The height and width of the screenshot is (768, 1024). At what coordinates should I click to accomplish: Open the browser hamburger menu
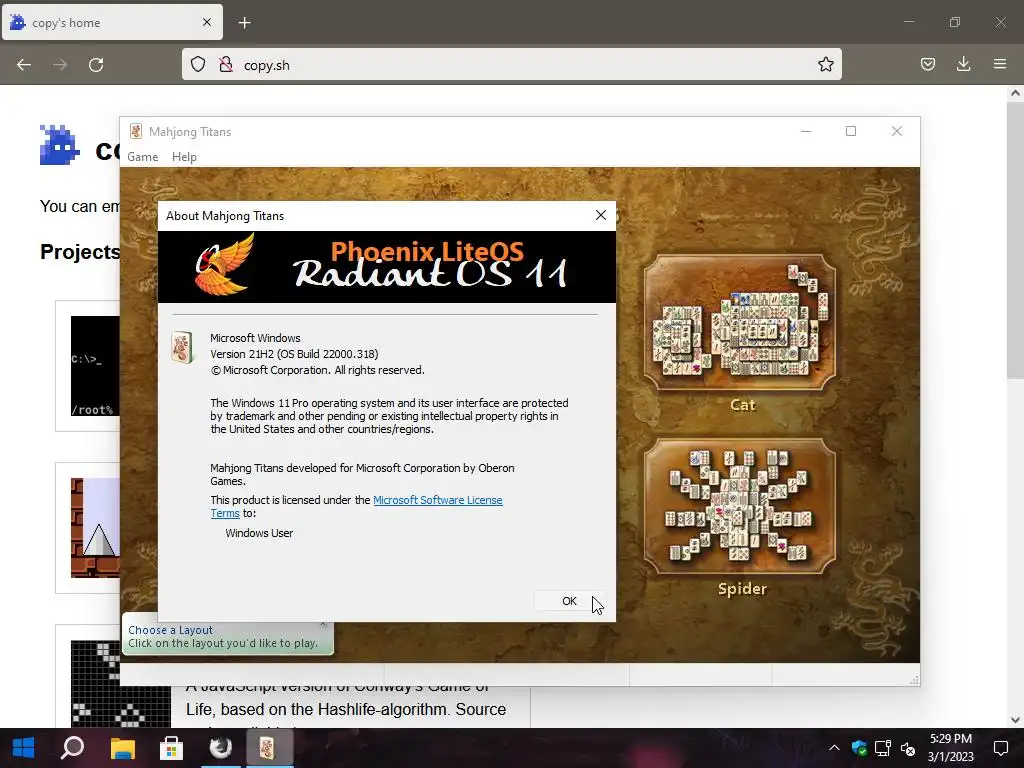pos(1000,64)
